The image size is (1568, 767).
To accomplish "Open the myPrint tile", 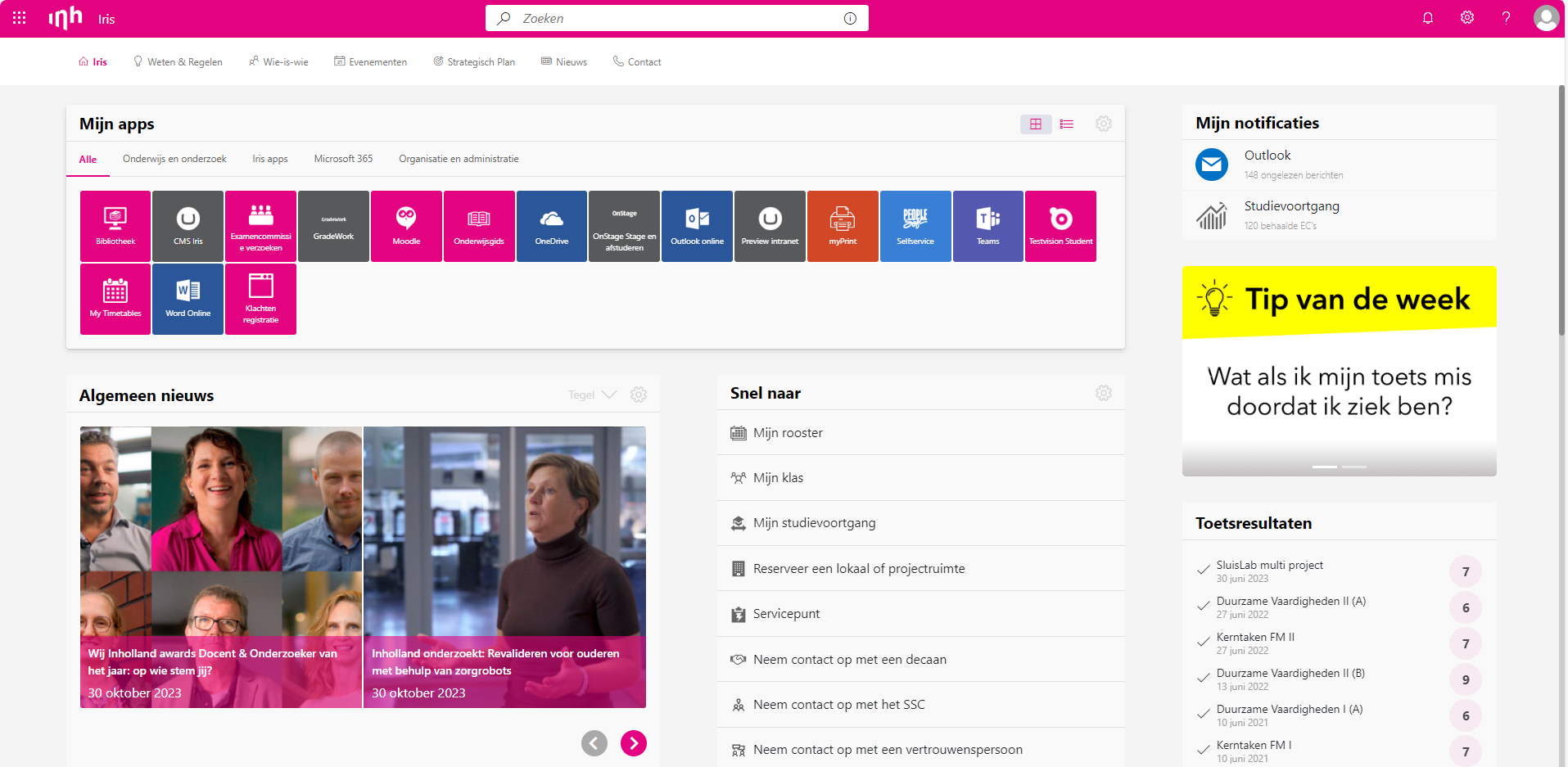I will [843, 226].
